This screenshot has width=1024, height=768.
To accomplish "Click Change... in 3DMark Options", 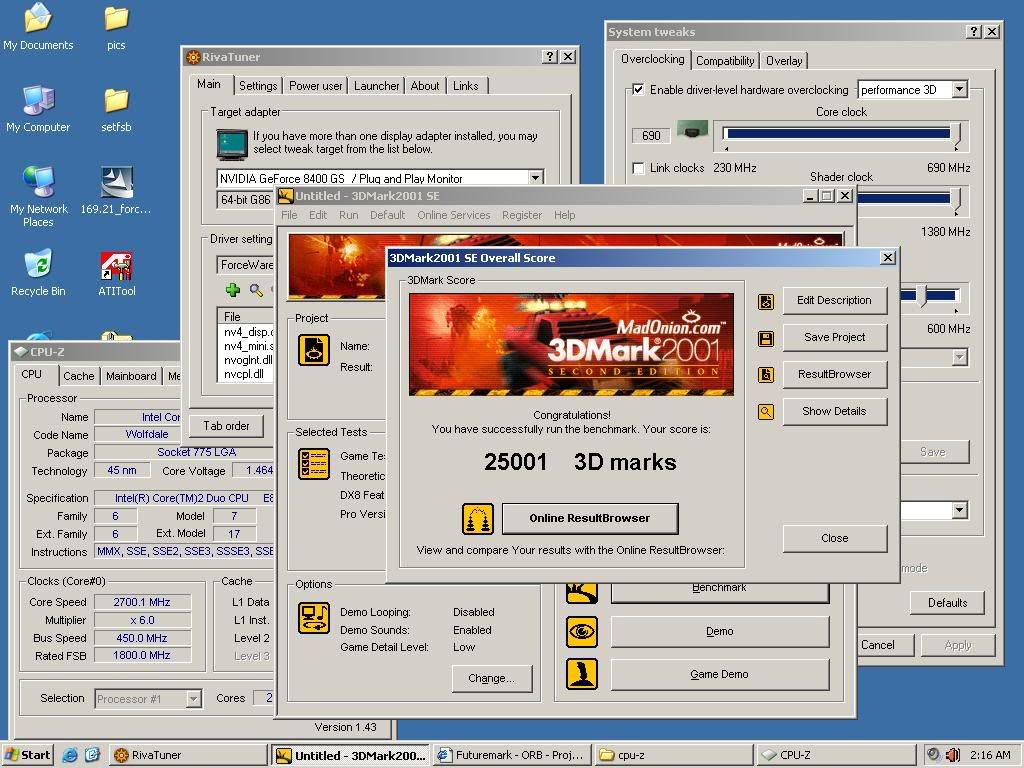I will [492, 679].
